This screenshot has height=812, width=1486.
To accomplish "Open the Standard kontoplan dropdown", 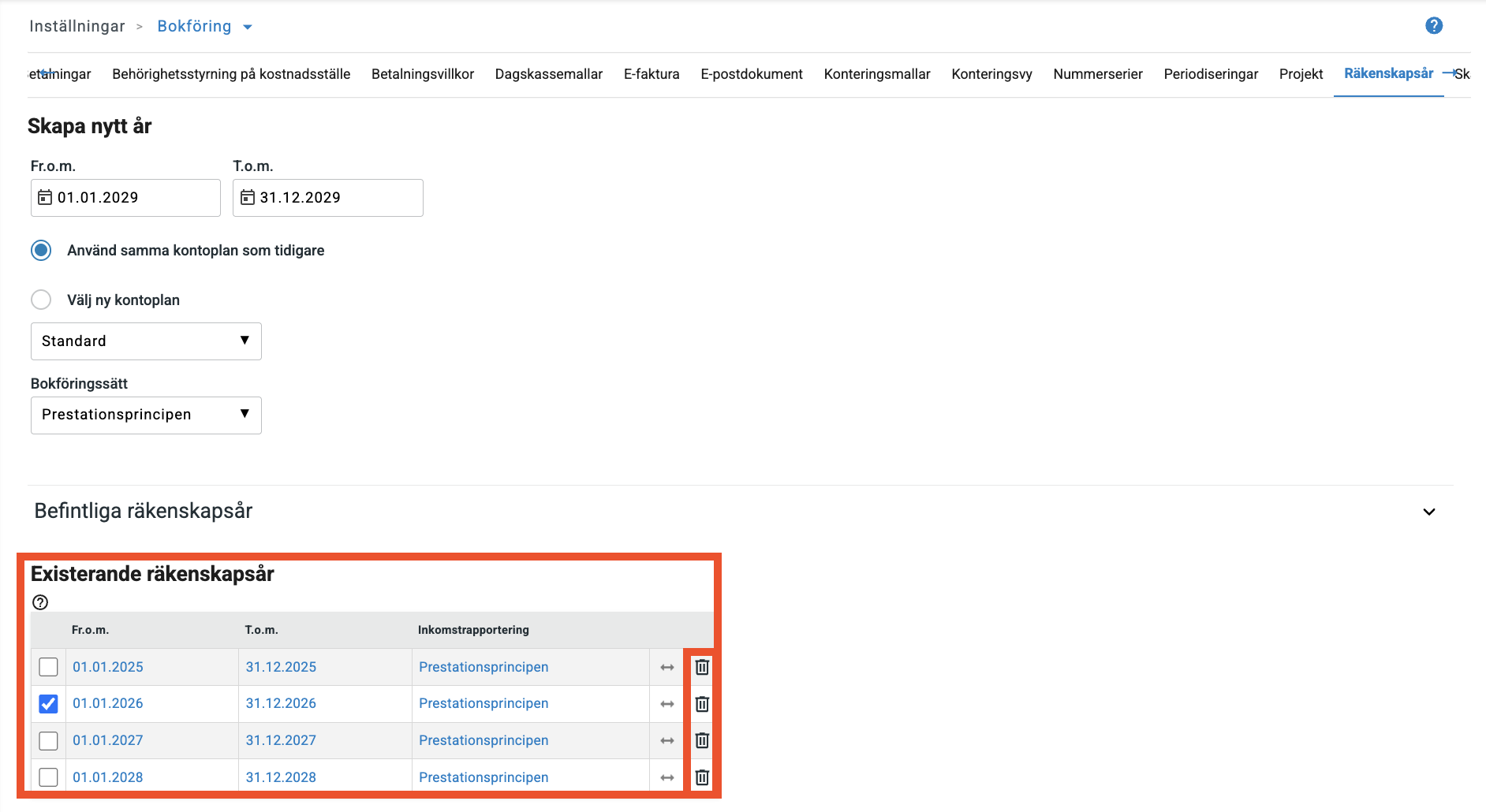I will (x=146, y=341).
